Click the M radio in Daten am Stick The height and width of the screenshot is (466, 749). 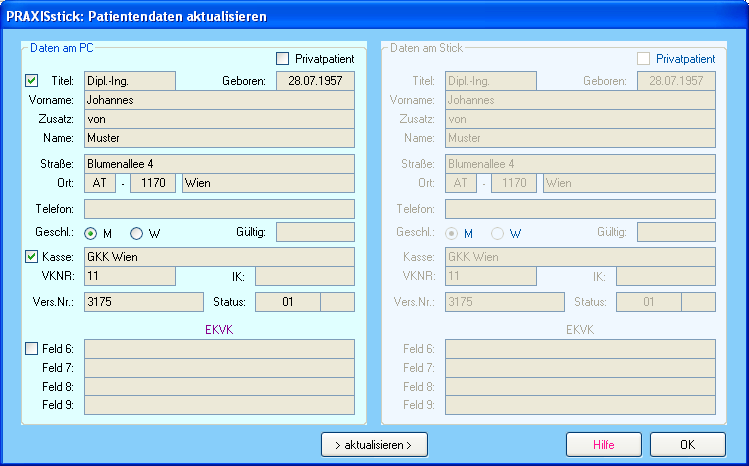(451, 233)
